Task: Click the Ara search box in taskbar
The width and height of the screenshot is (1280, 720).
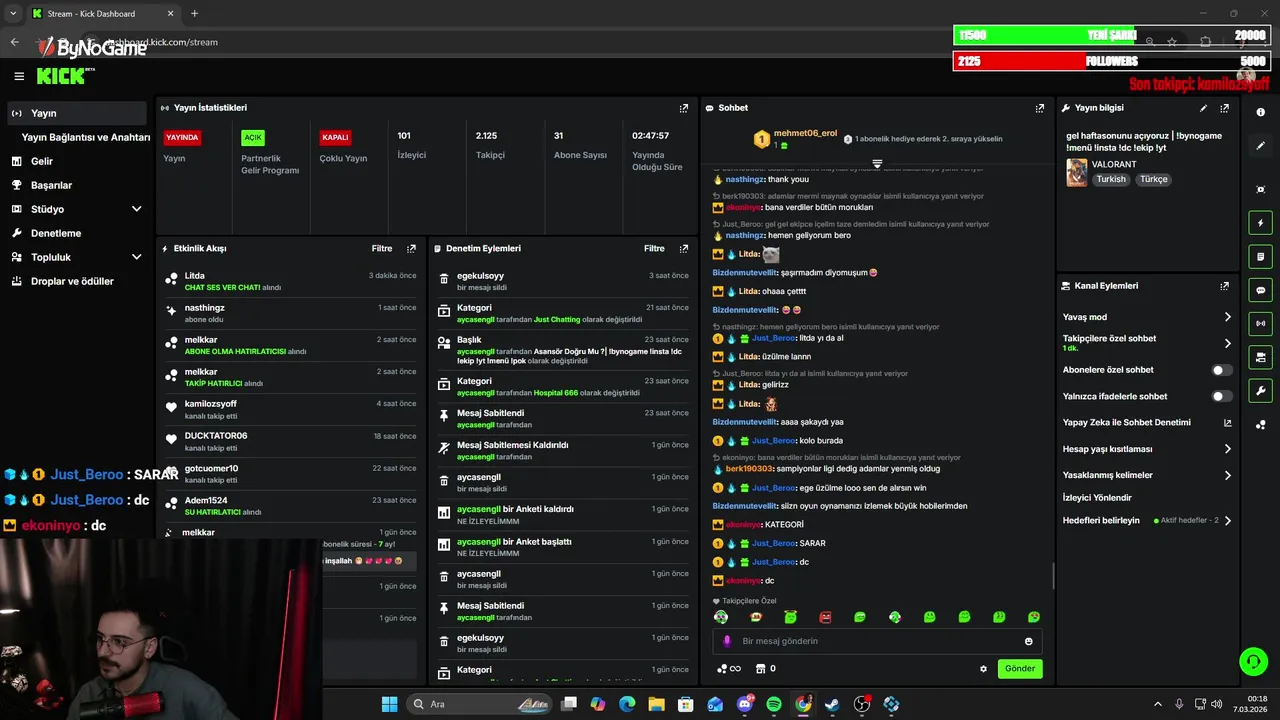Action: (x=480, y=704)
